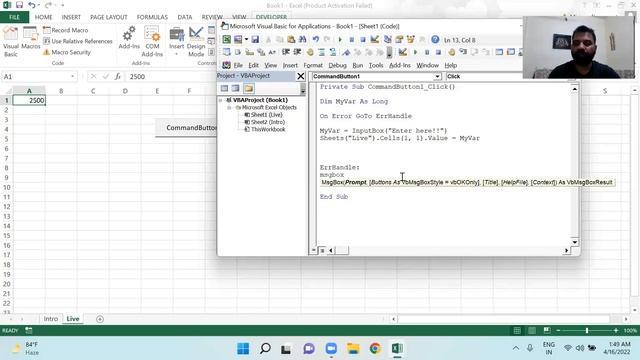The height and width of the screenshot is (360, 640).
Task: Switch to Page Layout view in status bar
Action: click(x=532, y=330)
